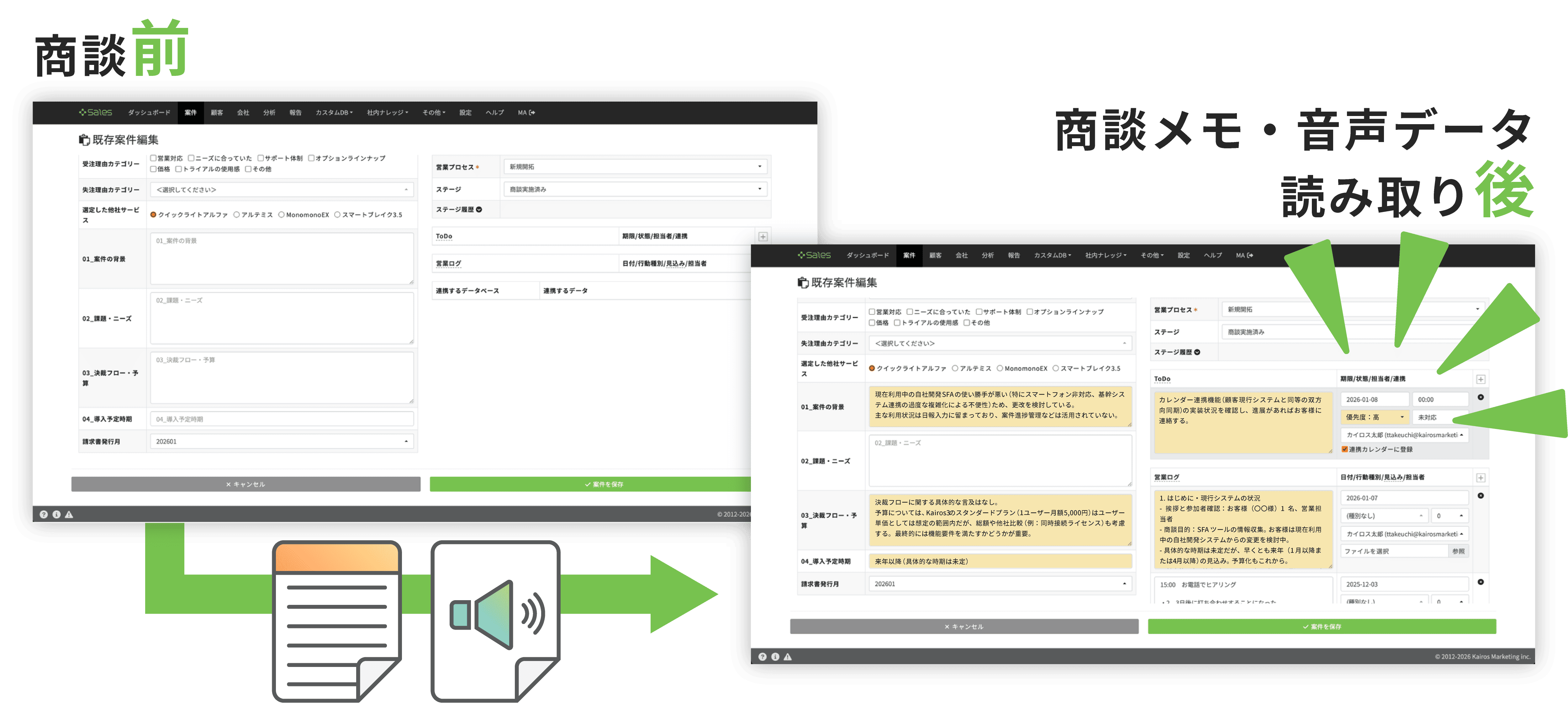Check 価格 checkbox in left window
The width and height of the screenshot is (1568, 719).
click(153, 169)
